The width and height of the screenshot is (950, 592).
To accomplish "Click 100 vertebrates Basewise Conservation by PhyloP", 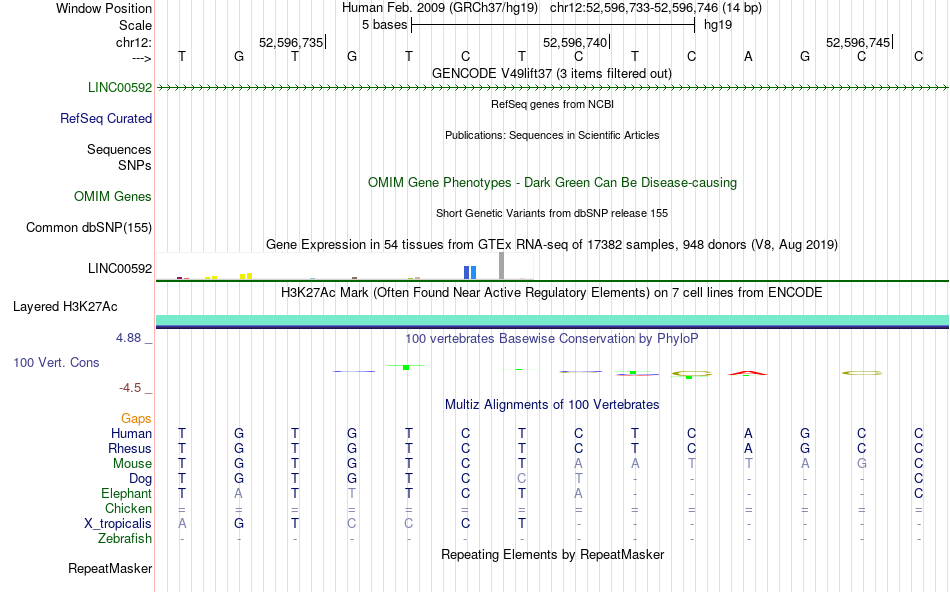I will pyautogui.click(x=552, y=338).
